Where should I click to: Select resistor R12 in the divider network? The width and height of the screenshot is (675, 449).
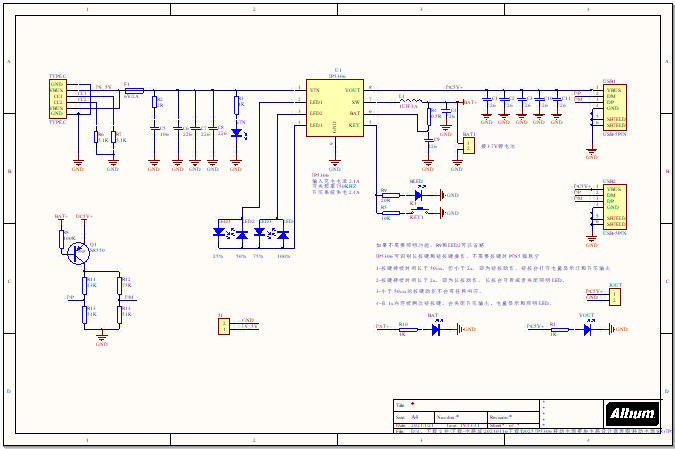[x=119, y=286]
